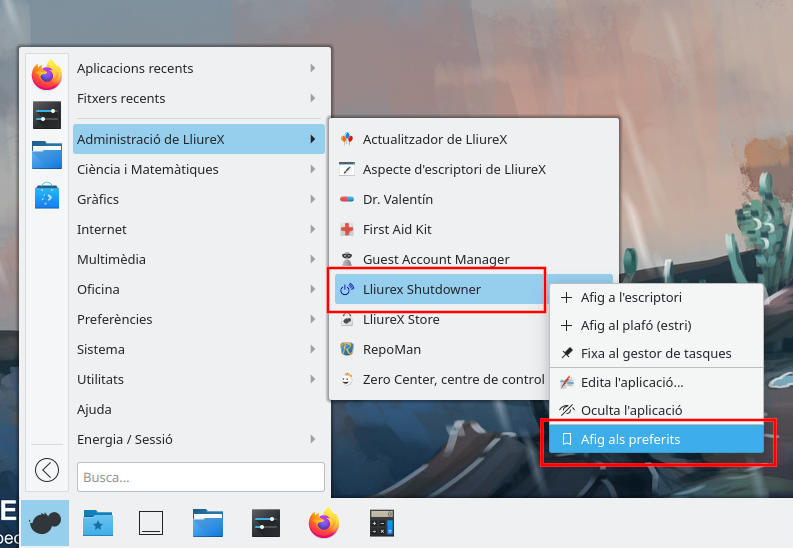
Task: Select Oculta l'aplicació in context menu
Action: 631,410
